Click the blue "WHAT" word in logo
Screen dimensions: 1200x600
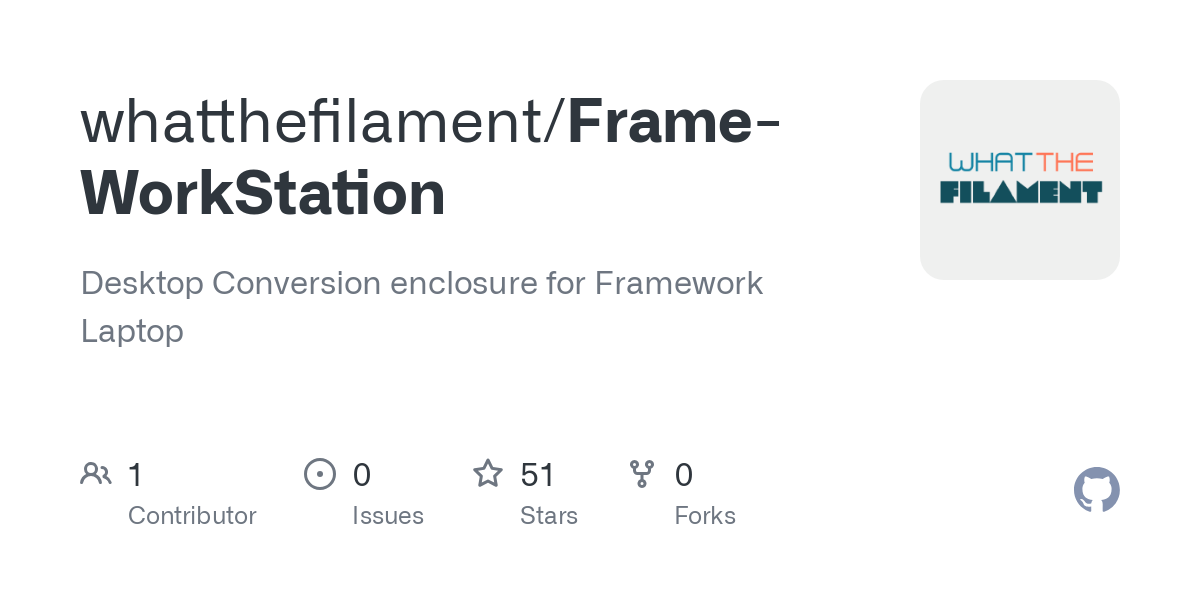[x=990, y=162]
